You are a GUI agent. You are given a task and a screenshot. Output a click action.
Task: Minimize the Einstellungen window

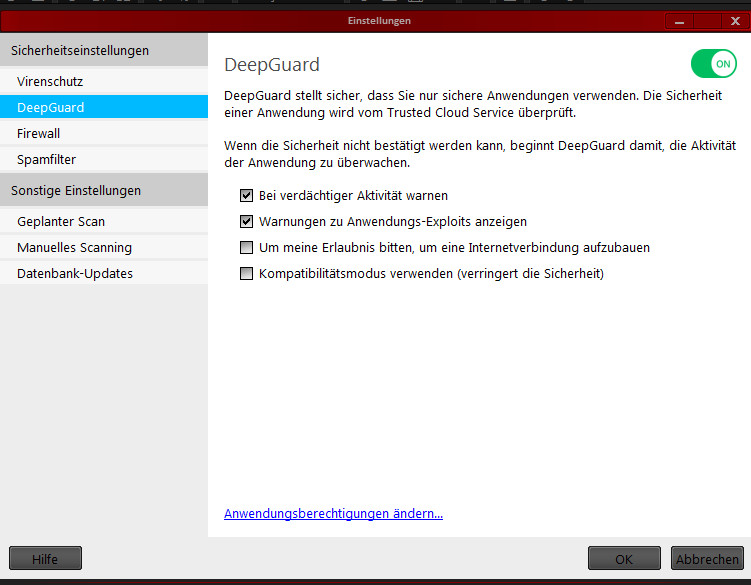click(679, 21)
